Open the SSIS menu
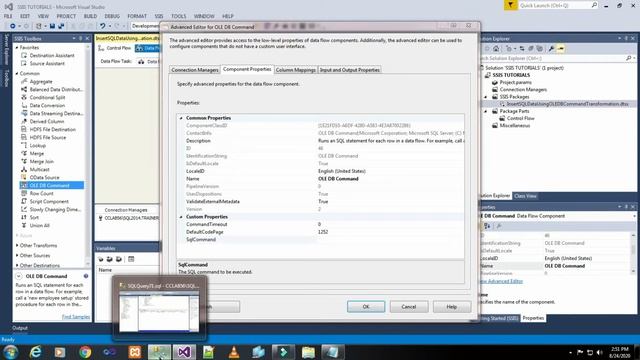The image size is (640, 360). click(159, 16)
